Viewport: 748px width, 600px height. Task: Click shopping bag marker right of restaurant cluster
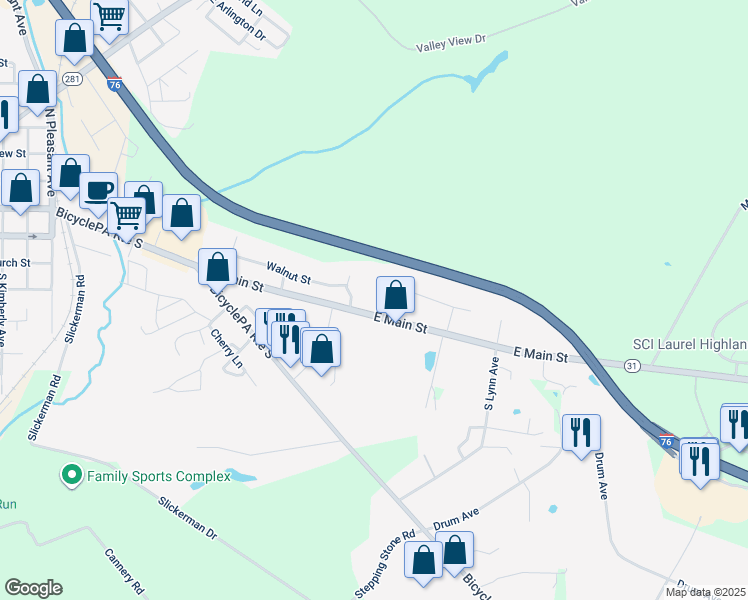322,350
